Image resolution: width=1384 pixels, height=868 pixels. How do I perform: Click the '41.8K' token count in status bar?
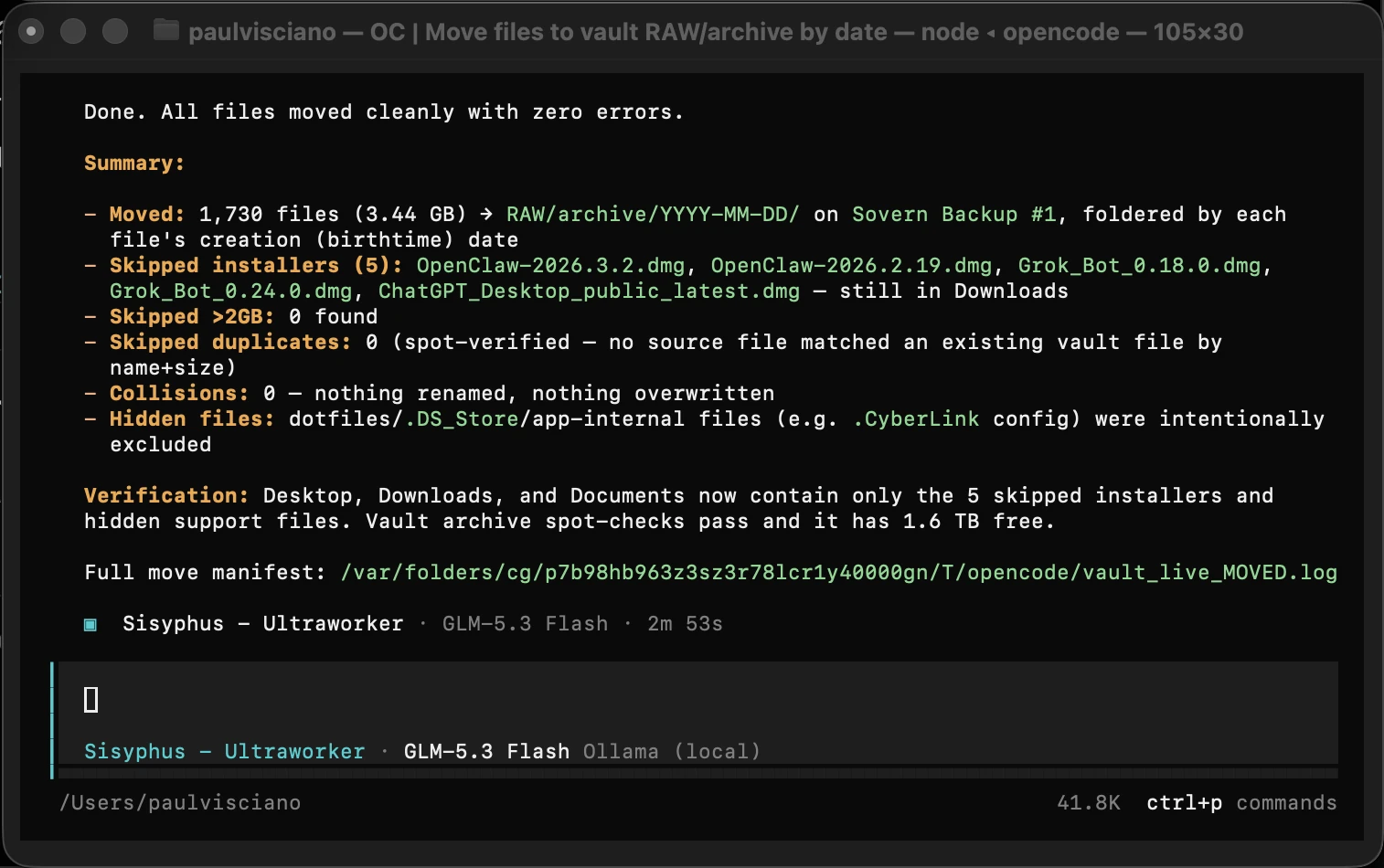tap(1089, 802)
